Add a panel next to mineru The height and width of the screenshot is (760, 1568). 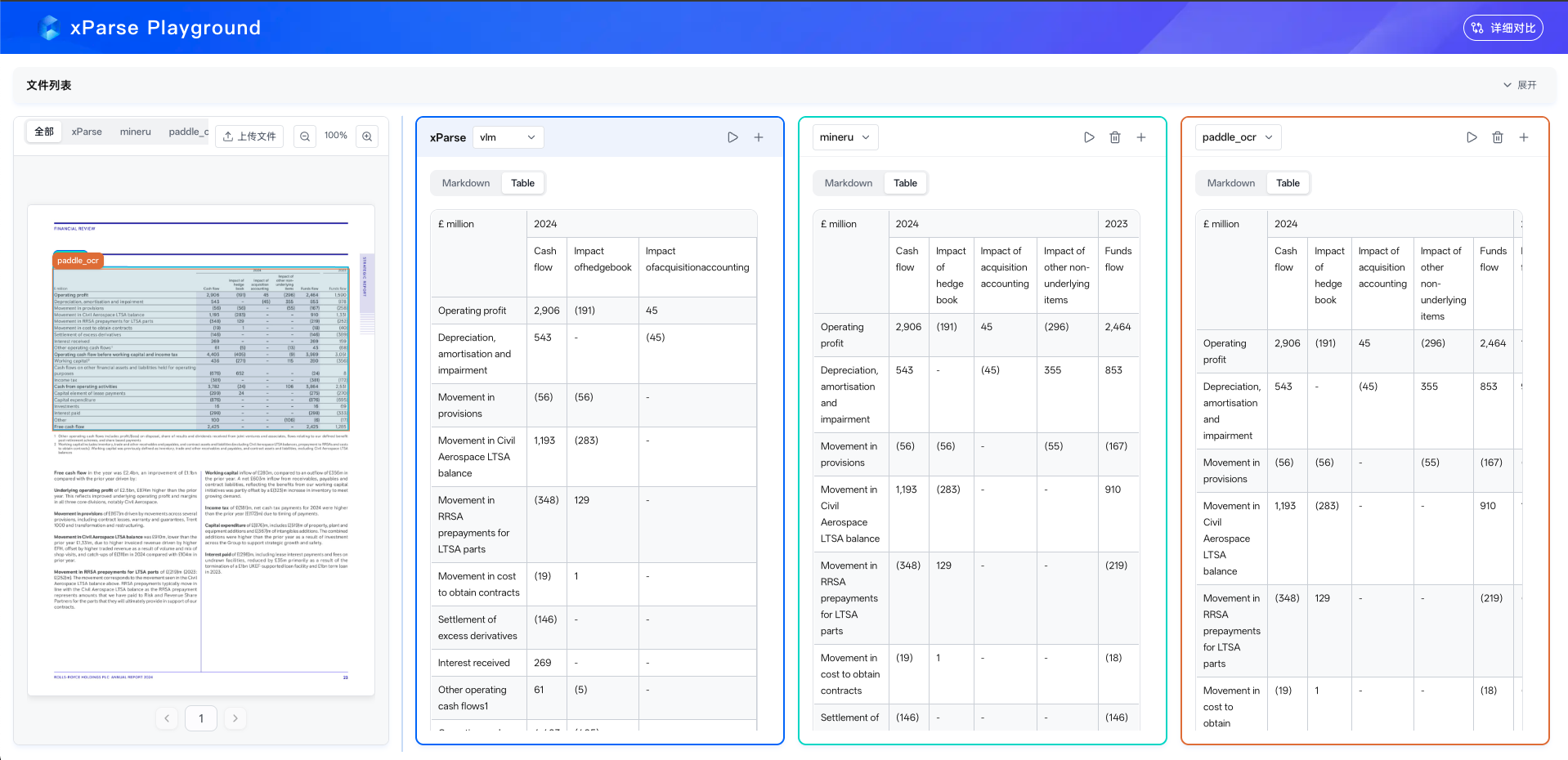[1141, 137]
